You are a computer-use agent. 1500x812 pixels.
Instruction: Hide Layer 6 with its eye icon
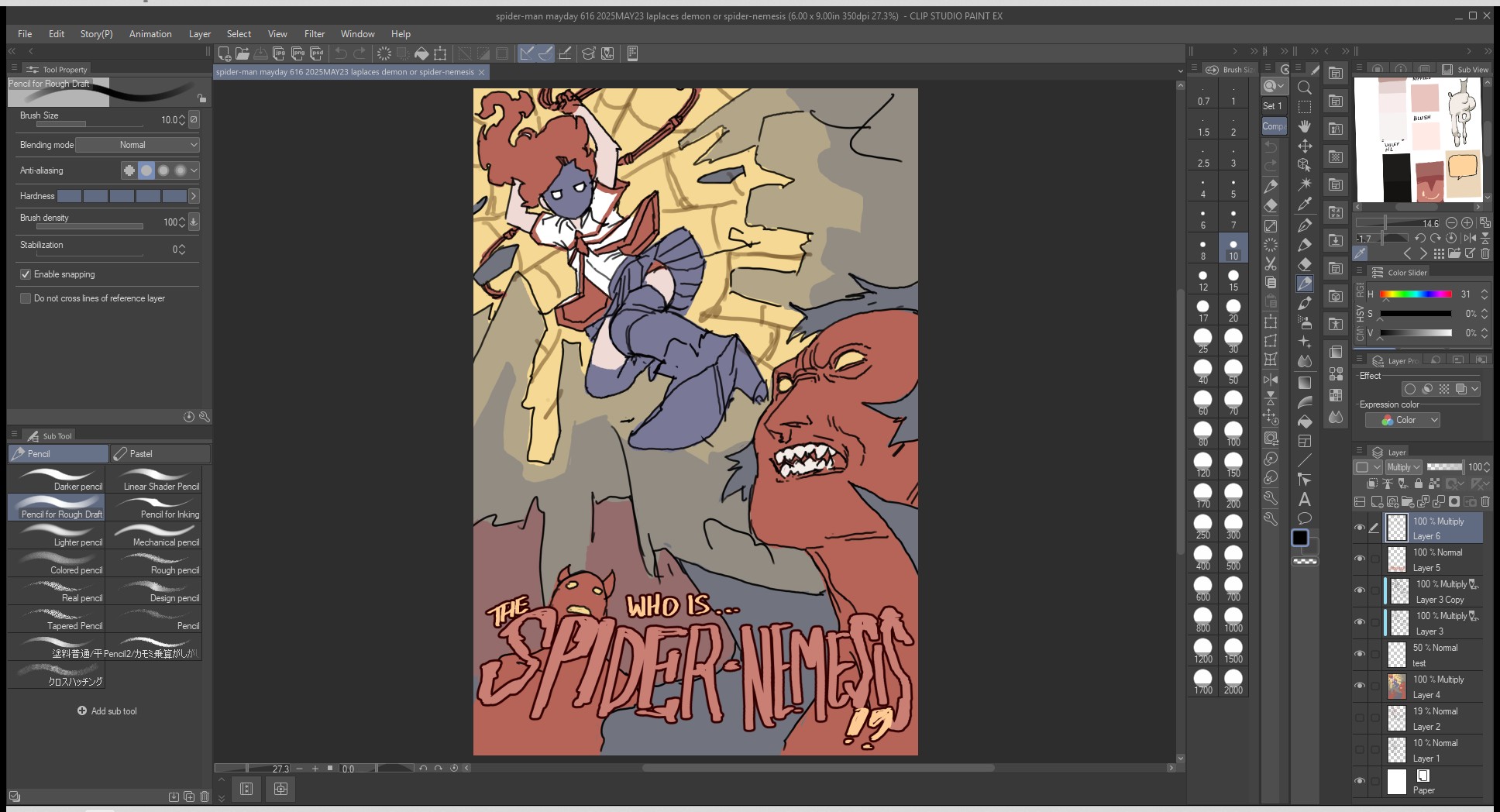(1360, 528)
